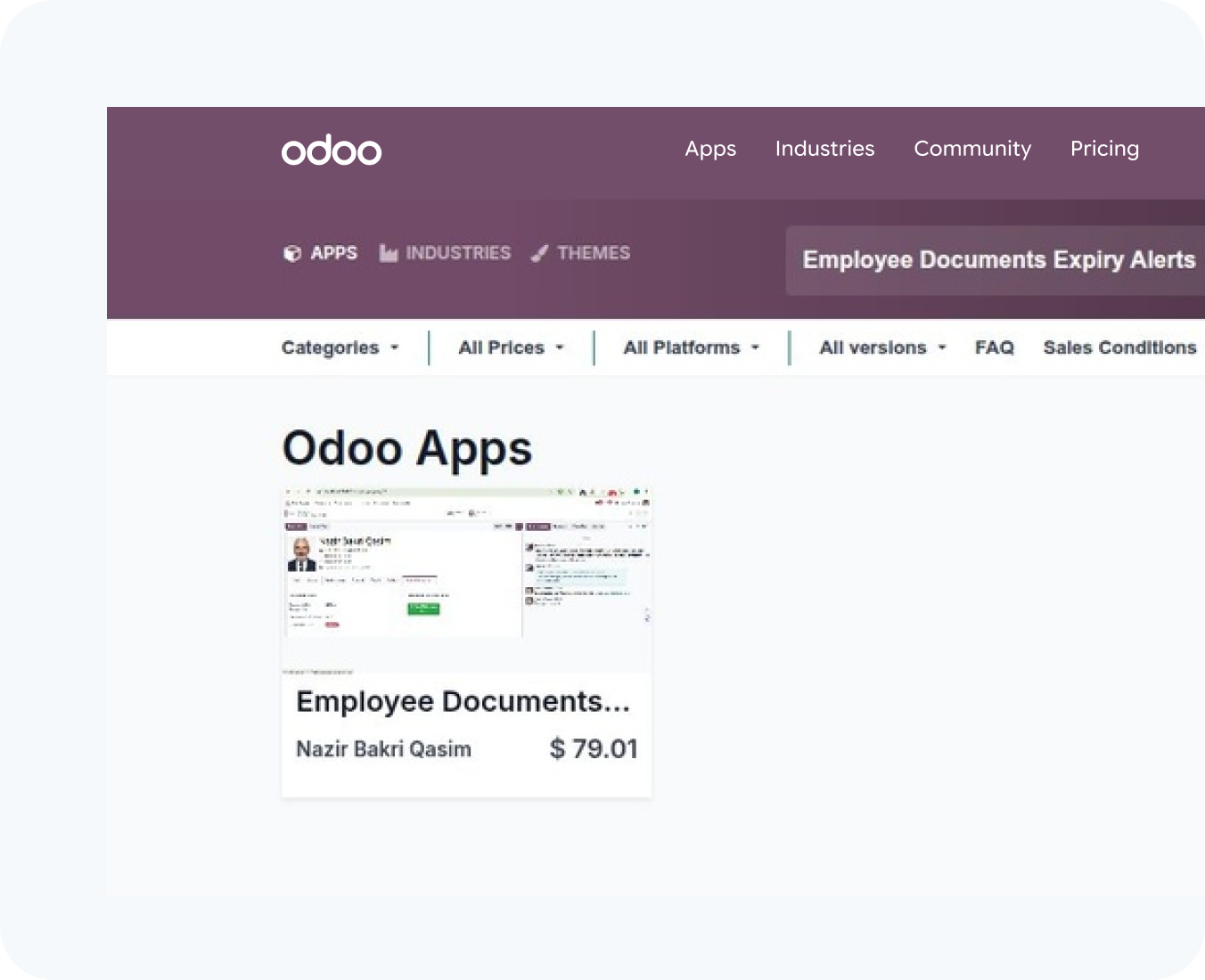This screenshot has height=980, width=1205.
Task: Focus the search field with Employee Documents Expiry Alerts
Action: pos(996,260)
